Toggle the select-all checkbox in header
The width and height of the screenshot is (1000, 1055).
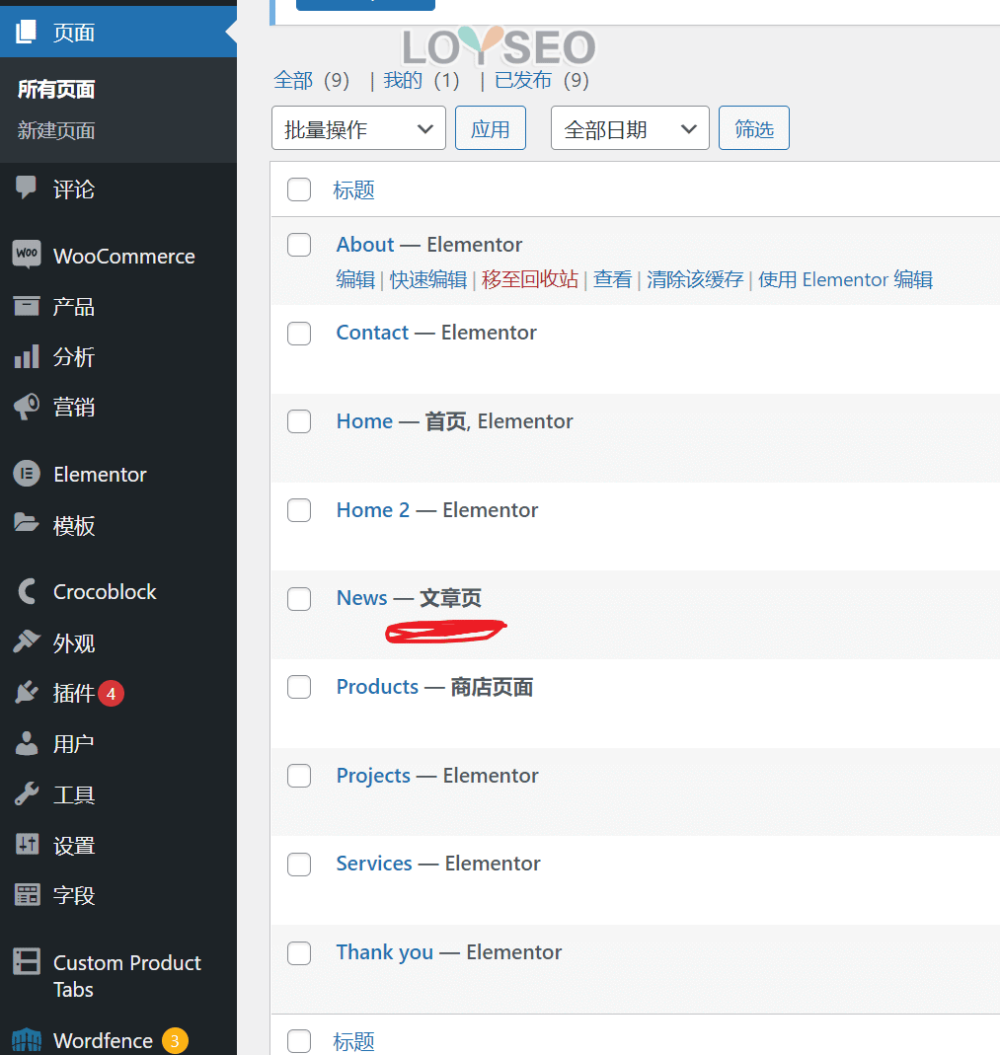point(299,190)
